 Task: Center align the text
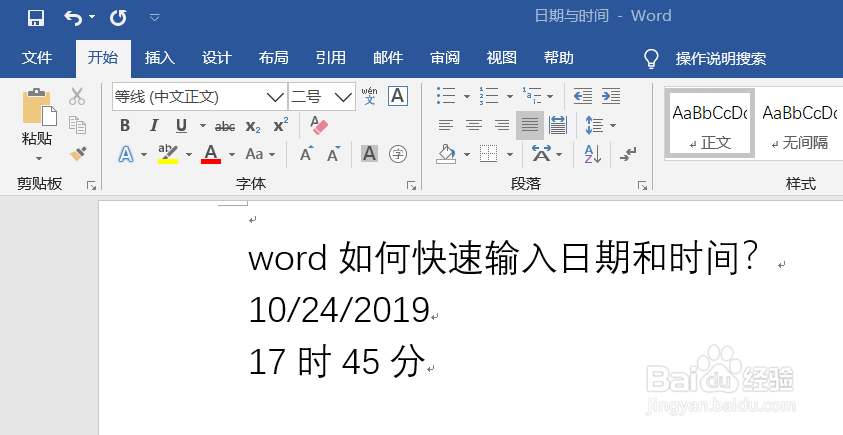474,126
